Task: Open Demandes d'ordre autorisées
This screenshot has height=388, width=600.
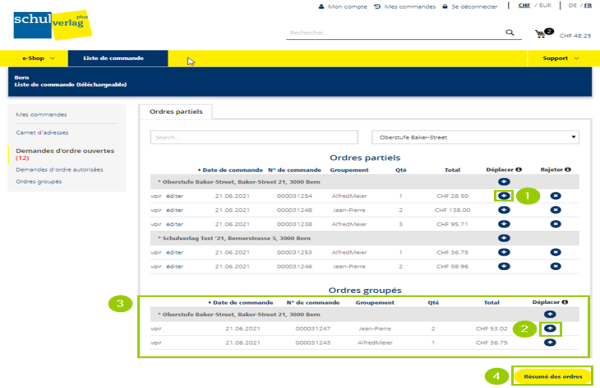Action: (59, 170)
